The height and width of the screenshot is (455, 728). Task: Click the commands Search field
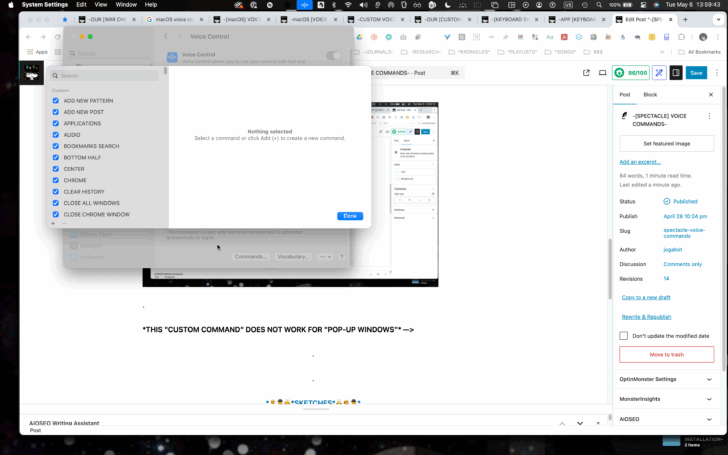click(x=104, y=76)
